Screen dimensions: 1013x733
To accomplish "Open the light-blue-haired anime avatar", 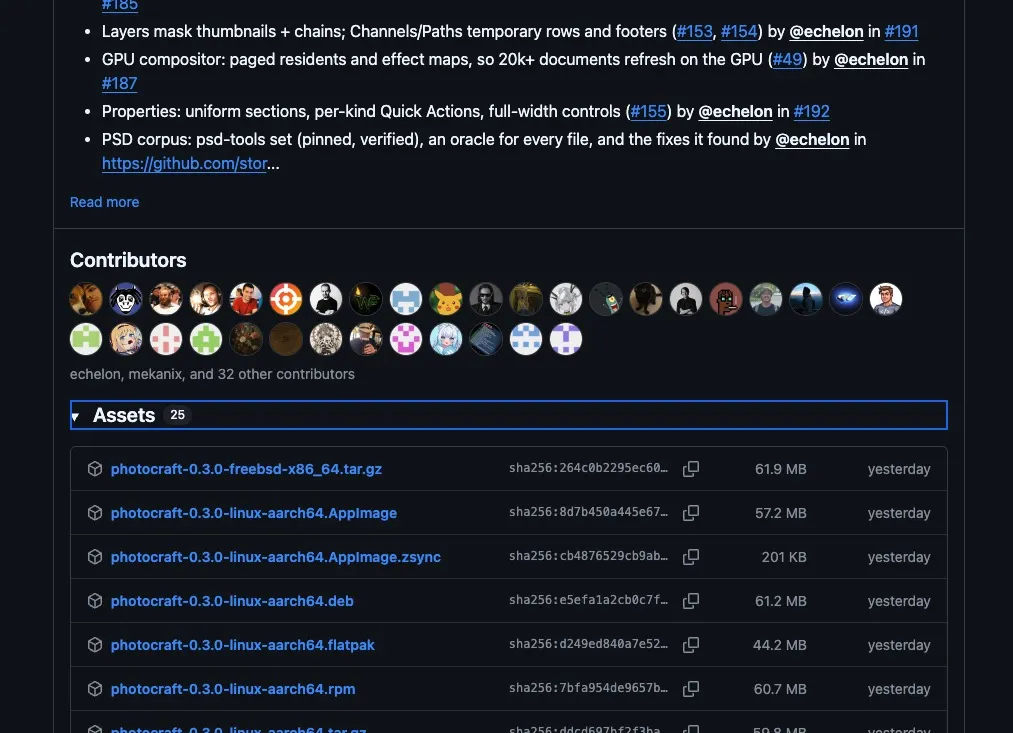I will 446,339.
